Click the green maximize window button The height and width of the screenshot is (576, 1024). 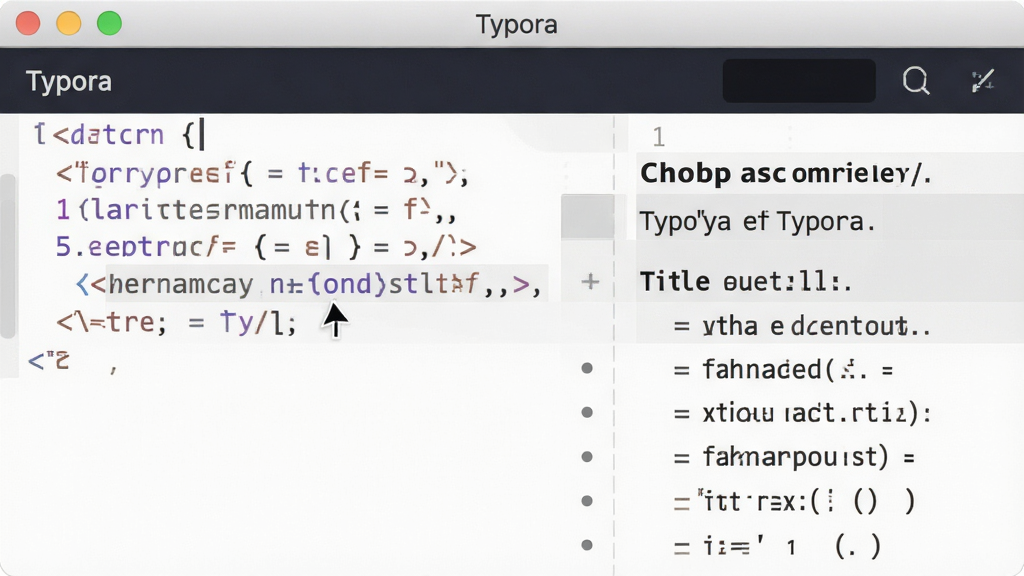tap(109, 24)
